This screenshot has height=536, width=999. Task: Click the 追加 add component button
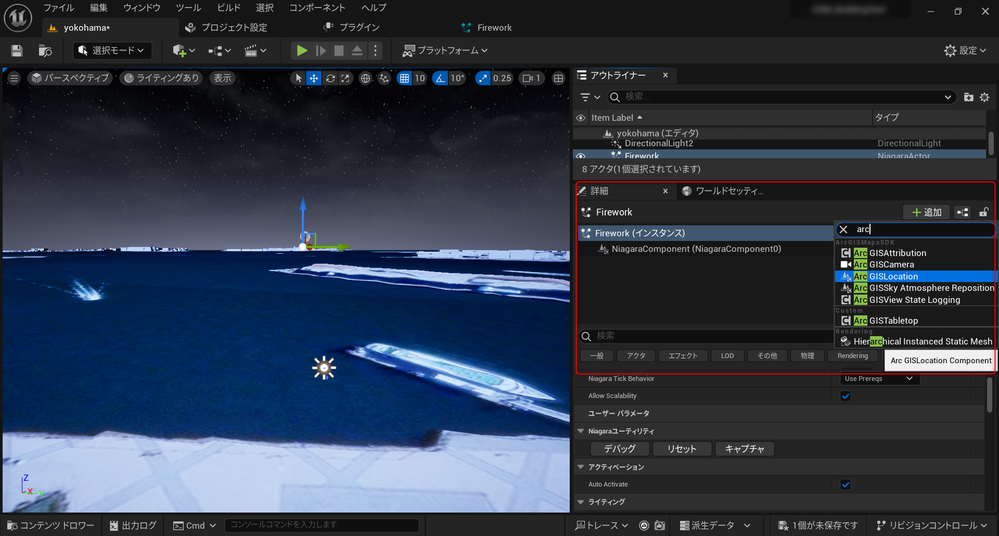[x=926, y=212]
